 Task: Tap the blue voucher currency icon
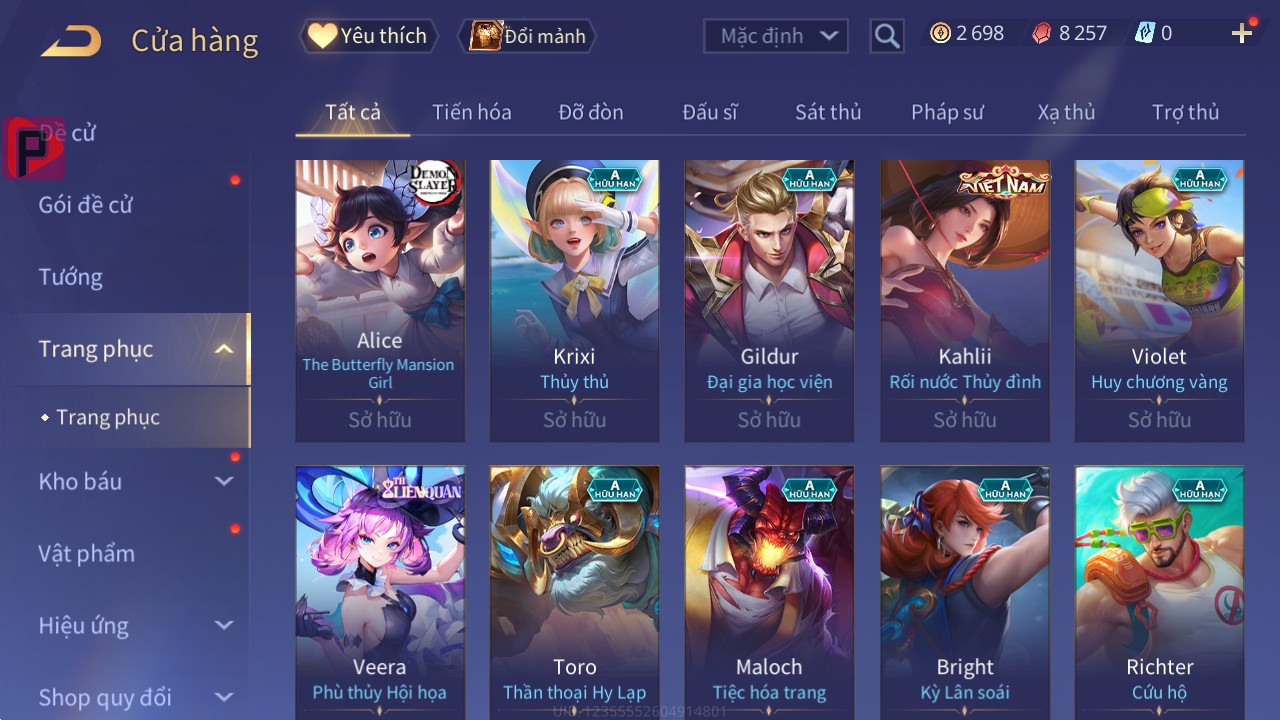1145,33
